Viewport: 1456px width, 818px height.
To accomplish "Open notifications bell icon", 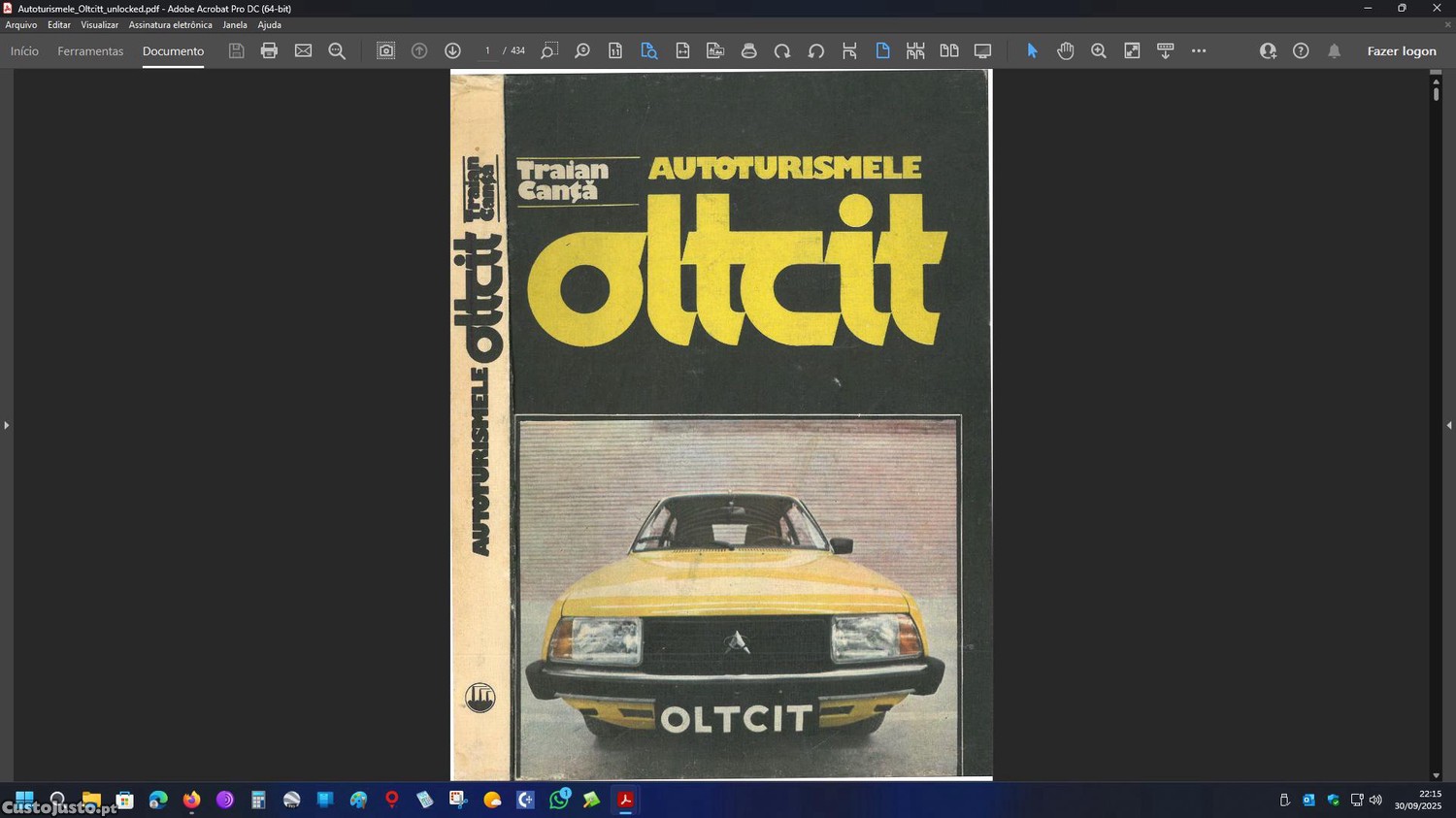I will [1334, 50].
